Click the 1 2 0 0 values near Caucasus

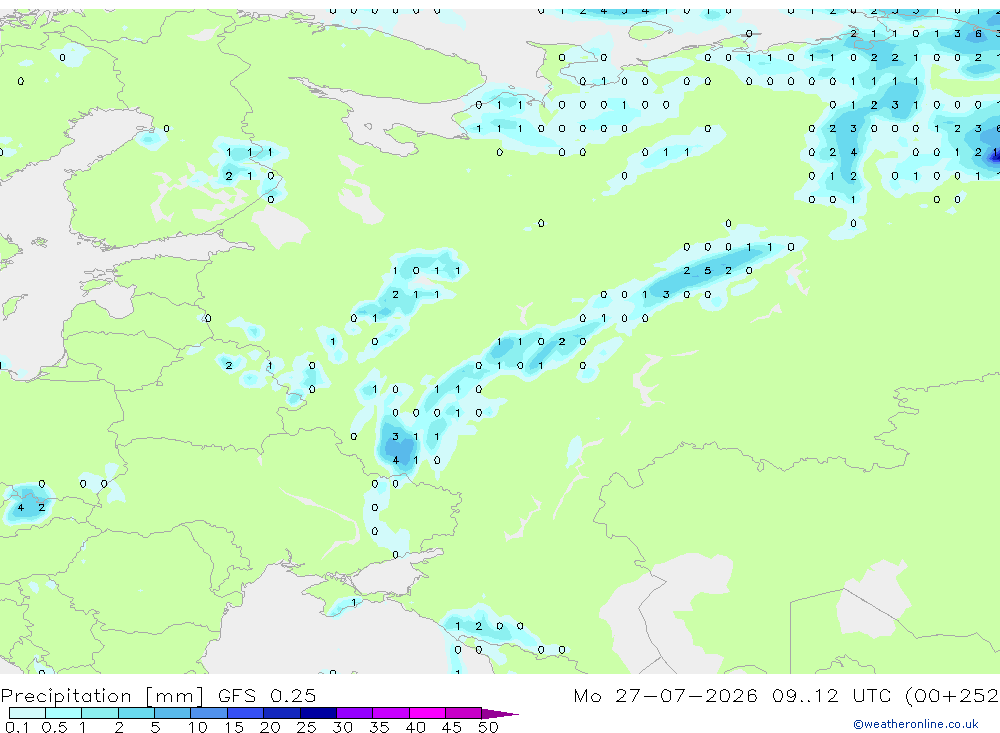(x=489, y=626)
